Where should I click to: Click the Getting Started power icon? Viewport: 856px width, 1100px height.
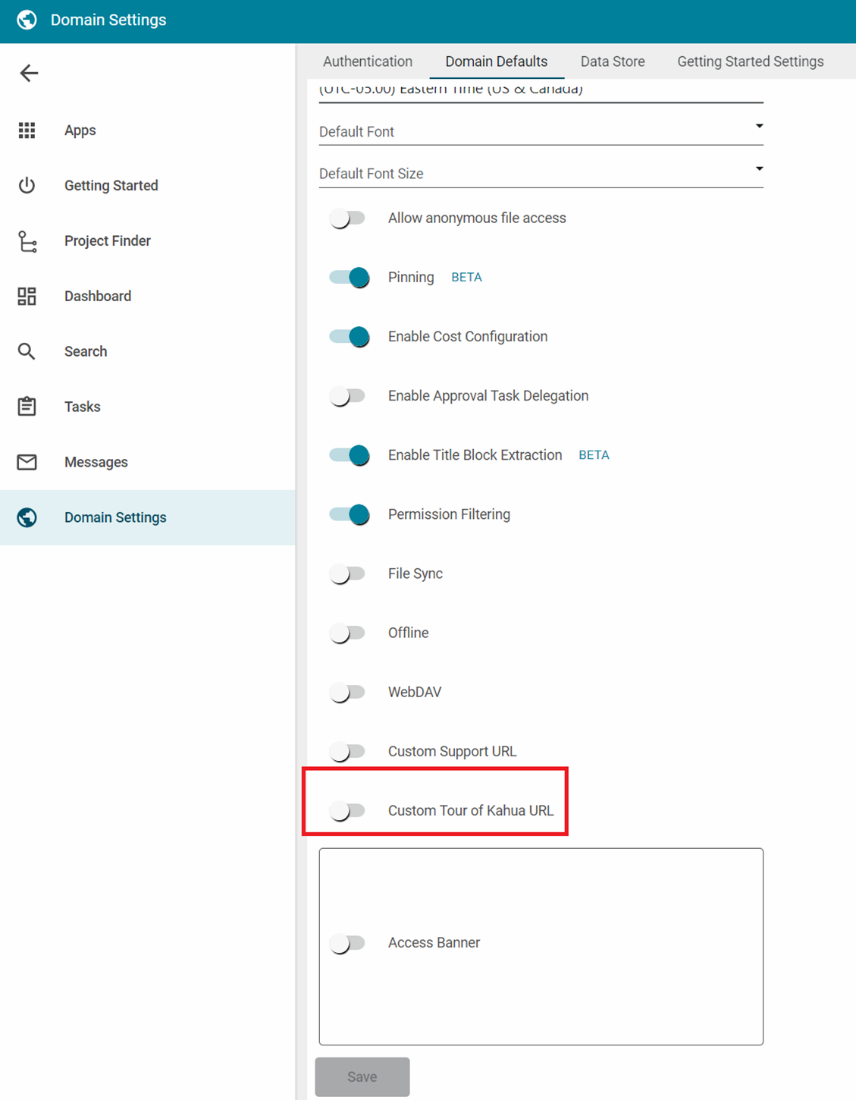pyautogui.click(x=27, y=185)
